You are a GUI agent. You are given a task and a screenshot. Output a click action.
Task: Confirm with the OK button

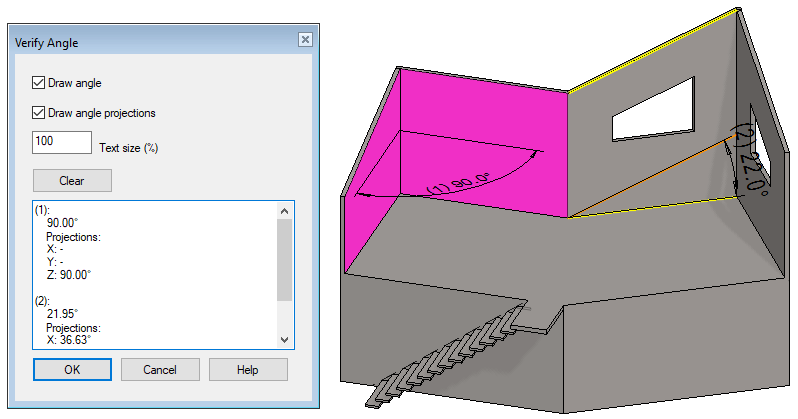pyautogui.click(x=72, y=370)
